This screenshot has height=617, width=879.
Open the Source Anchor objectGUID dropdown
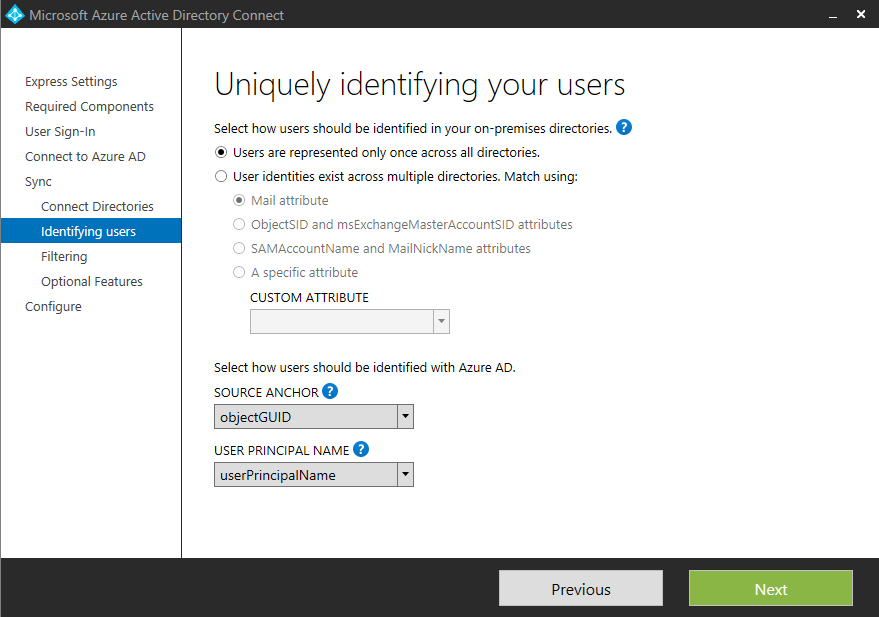click(x=405, y=417)
